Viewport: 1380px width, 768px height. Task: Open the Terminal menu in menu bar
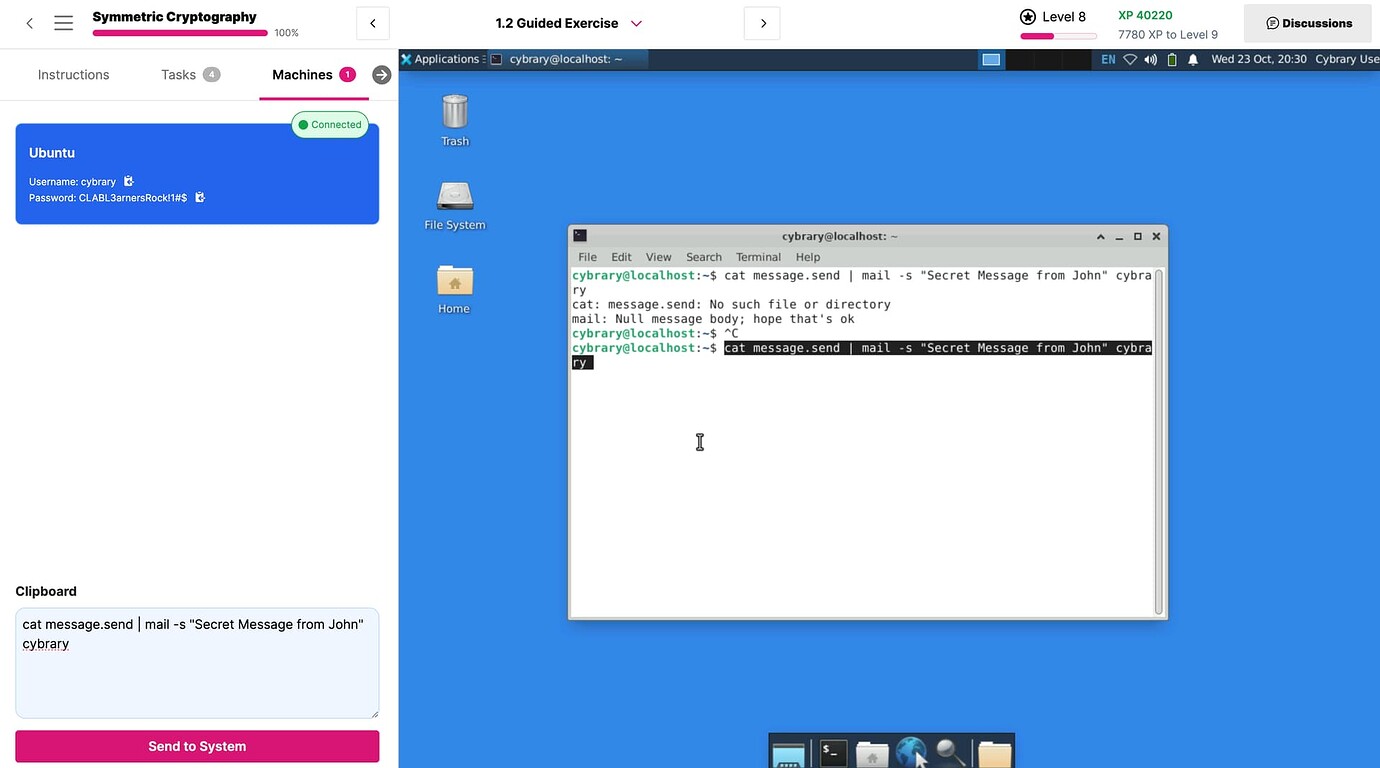click(x=758, y=257)
